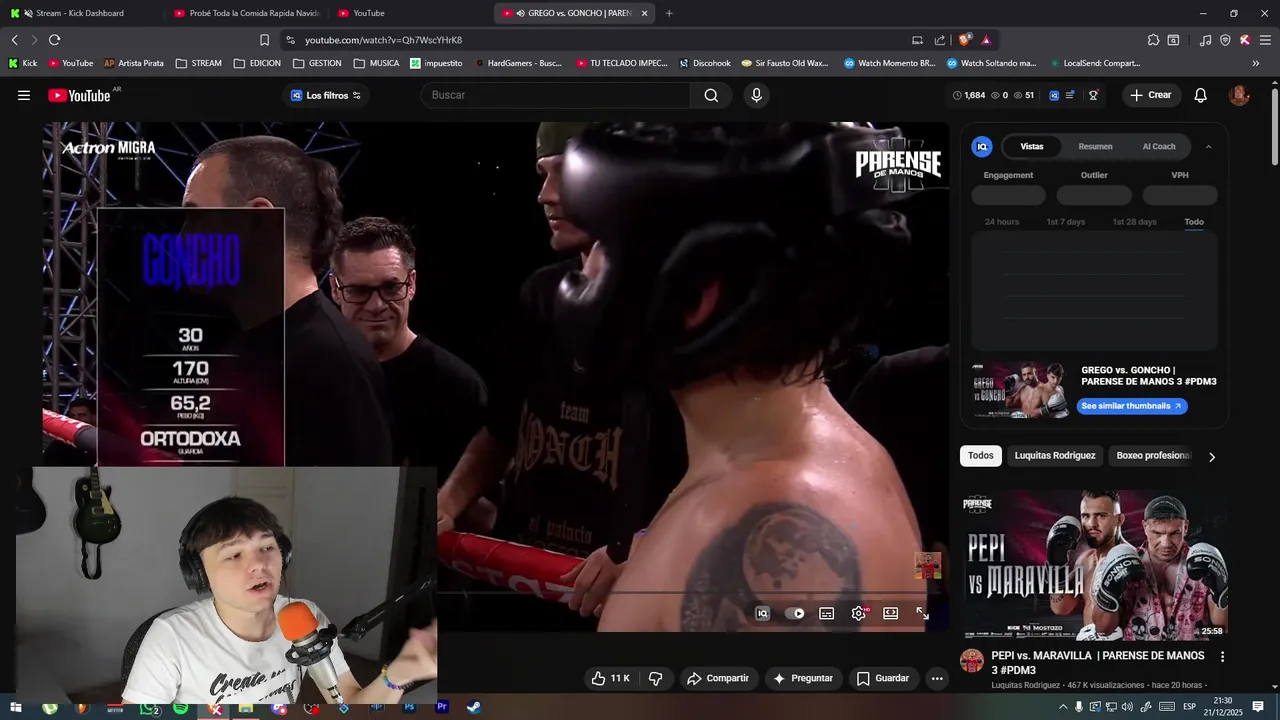Open the EDICION bookmarks folder
Screen dimensions: 1280x720
pos(258,63)
